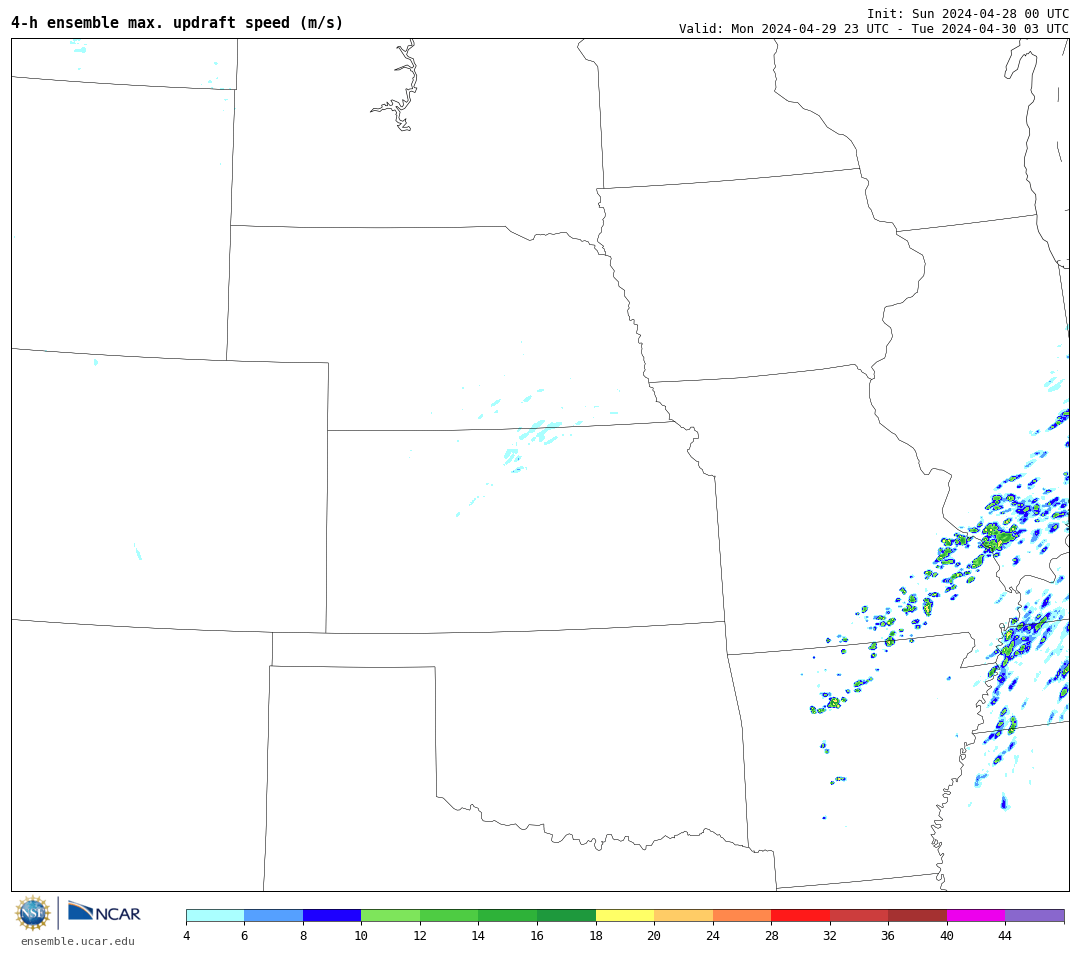Select the Valid time range text
Viewport: 1080px width, 954px height.
click(874, 29)
